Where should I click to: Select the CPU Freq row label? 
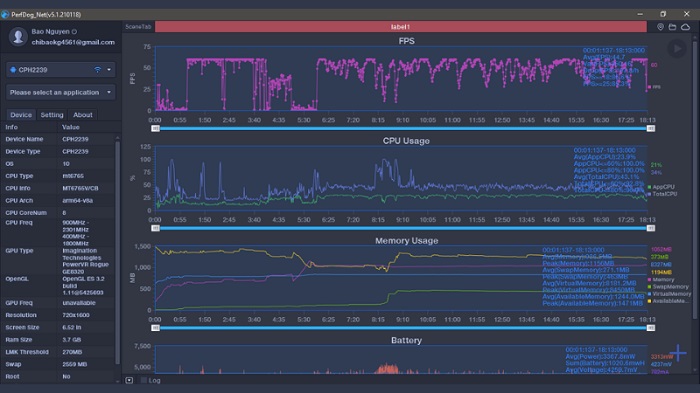click(x=19, y=222)
